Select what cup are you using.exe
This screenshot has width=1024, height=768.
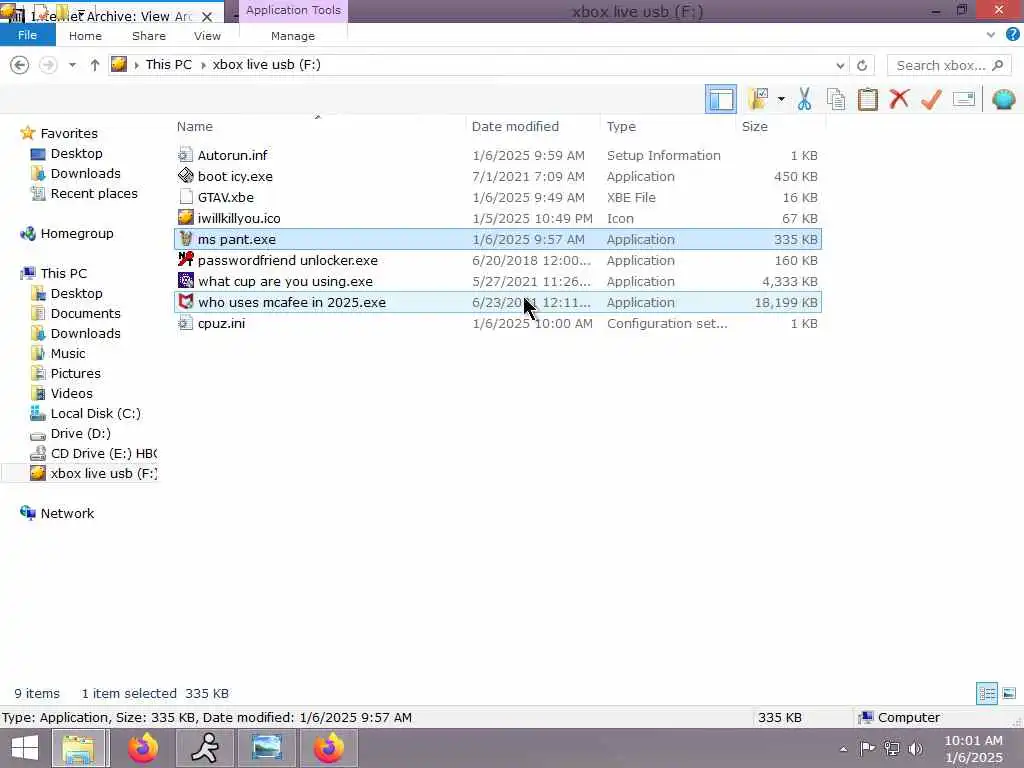(498, 281)
